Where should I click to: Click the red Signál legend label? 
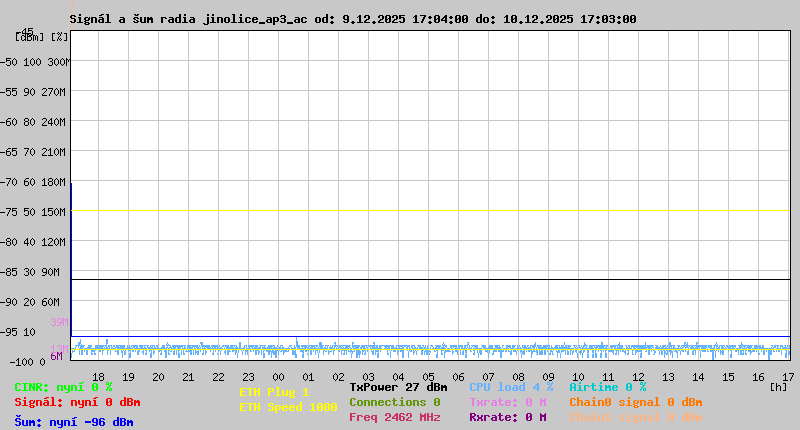pos(74,402)
